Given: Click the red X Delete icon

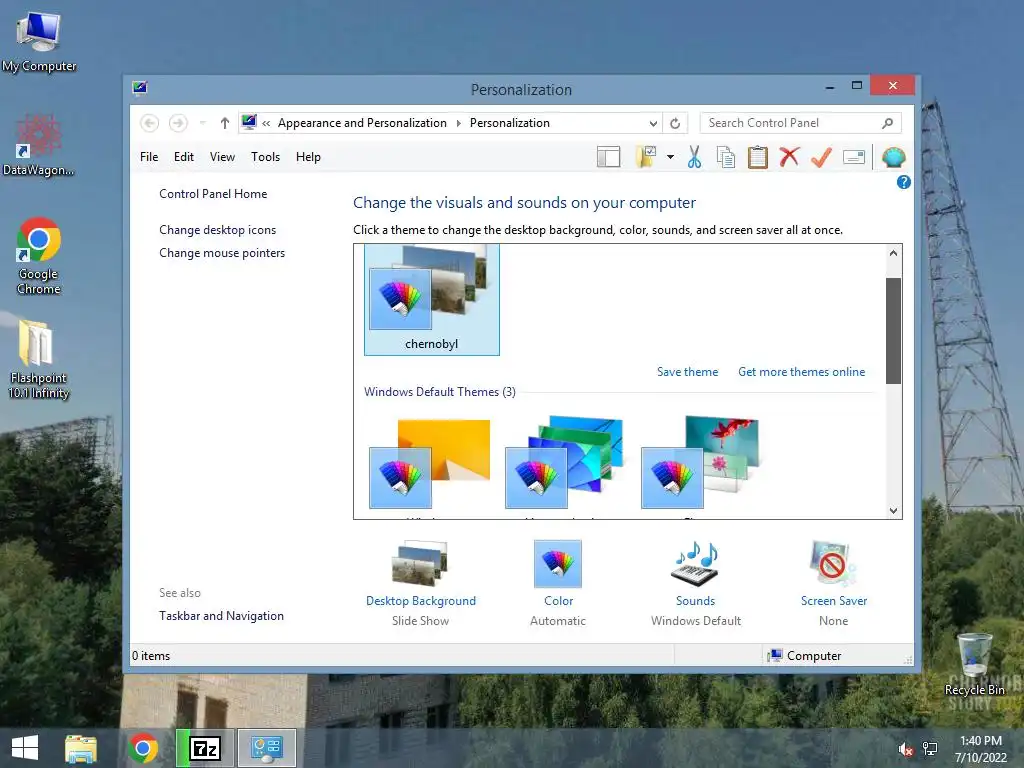Looking at the screenshot, I should click(789, 157).
